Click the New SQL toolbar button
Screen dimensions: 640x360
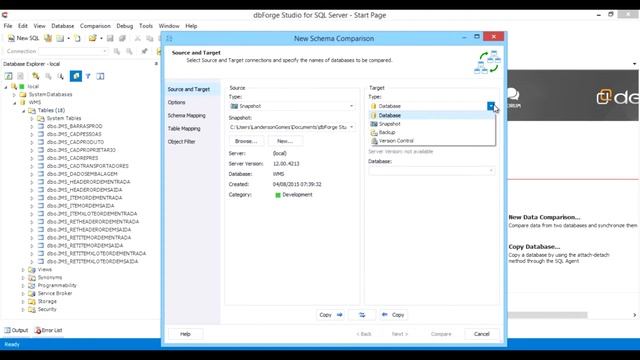click(x=24, y=38)
